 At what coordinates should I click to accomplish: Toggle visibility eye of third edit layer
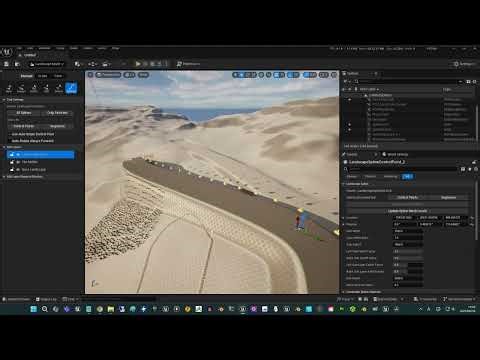click(x=18, y=170)
